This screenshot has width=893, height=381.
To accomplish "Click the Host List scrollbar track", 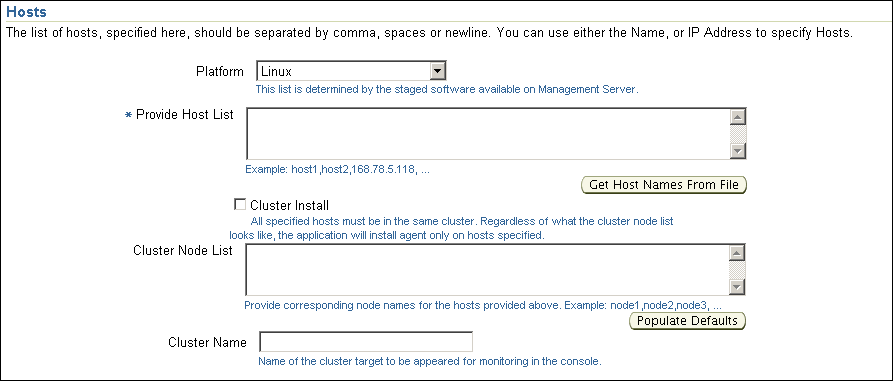I will pyautogui.click(x=738, y=134).
